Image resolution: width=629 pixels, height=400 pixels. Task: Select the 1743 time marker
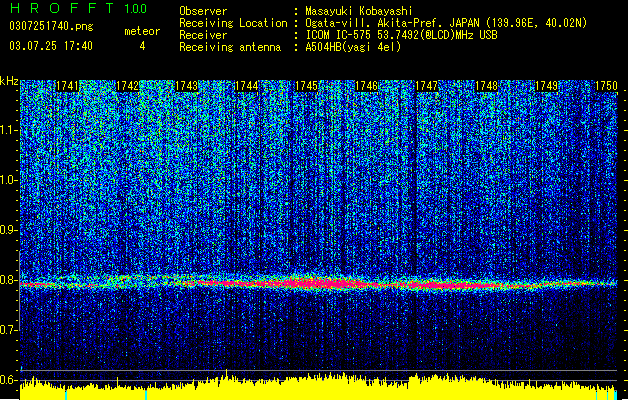coord(187,86)
